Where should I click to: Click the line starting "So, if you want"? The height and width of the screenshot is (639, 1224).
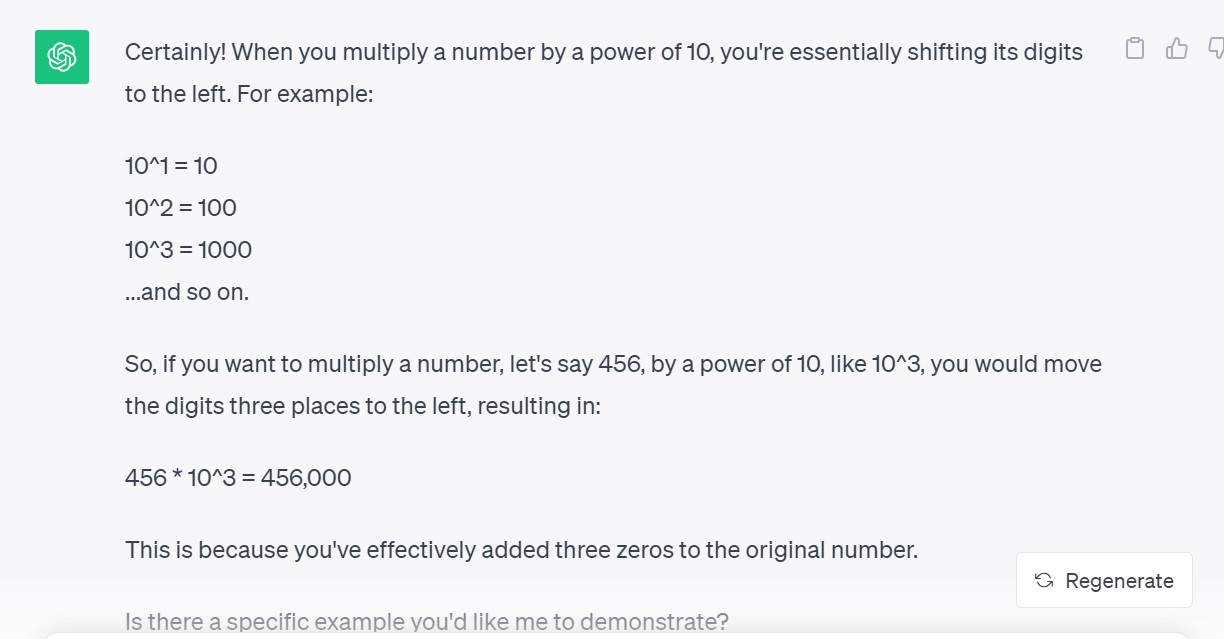click(613, 364)
